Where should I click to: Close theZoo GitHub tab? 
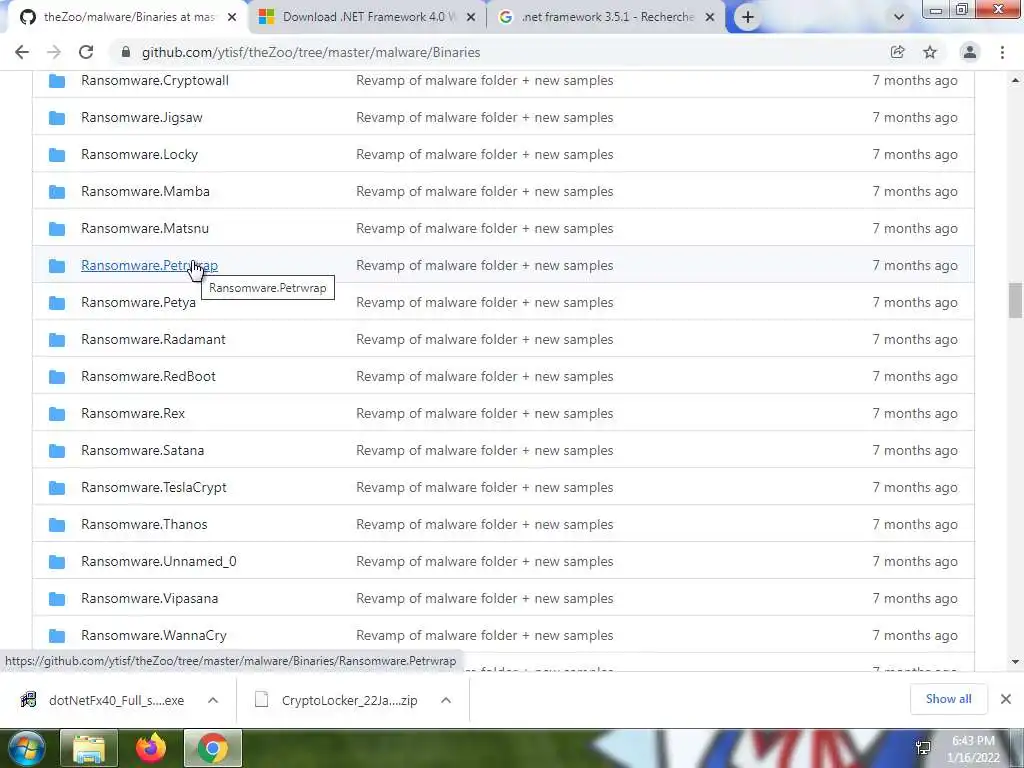click(232, 17)
